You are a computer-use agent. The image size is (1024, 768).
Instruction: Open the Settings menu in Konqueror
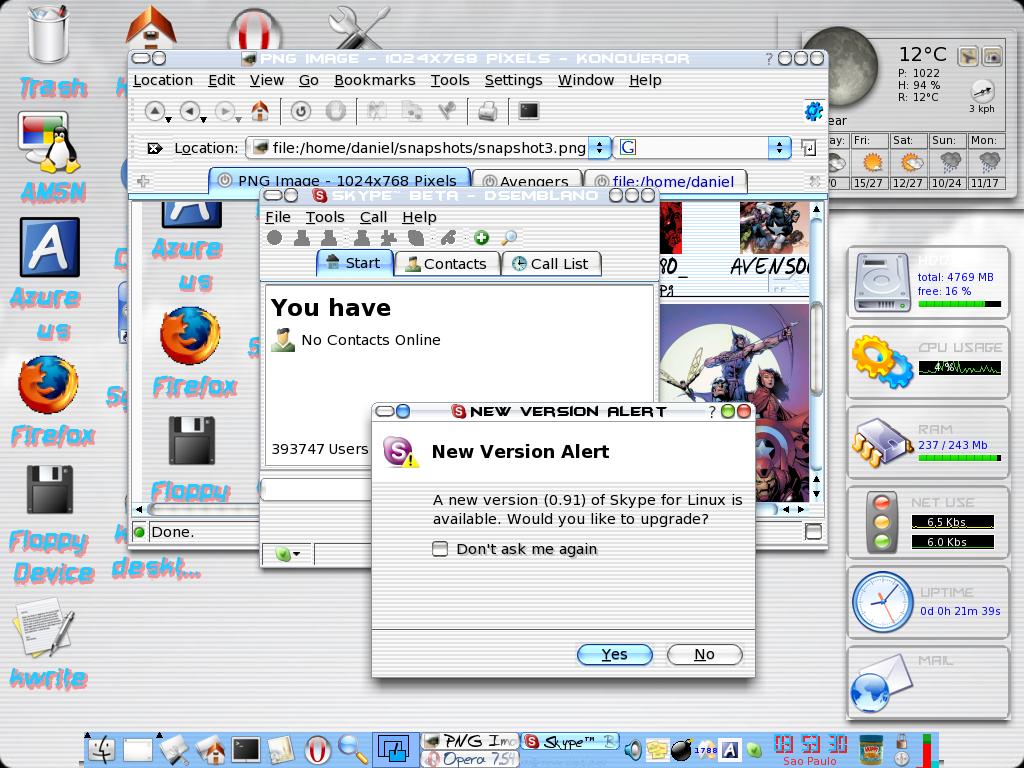click(513, 80)
